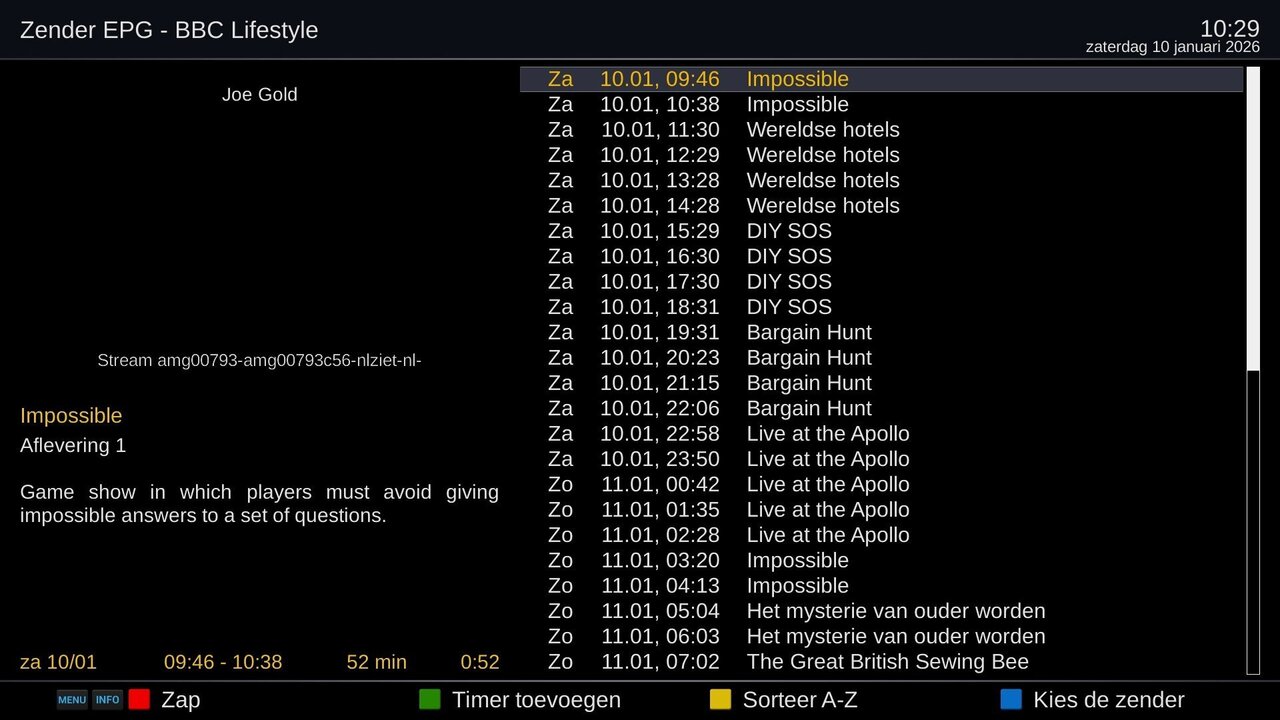
Task: Click the clock showing 10:29
Action: [1230, 28]
